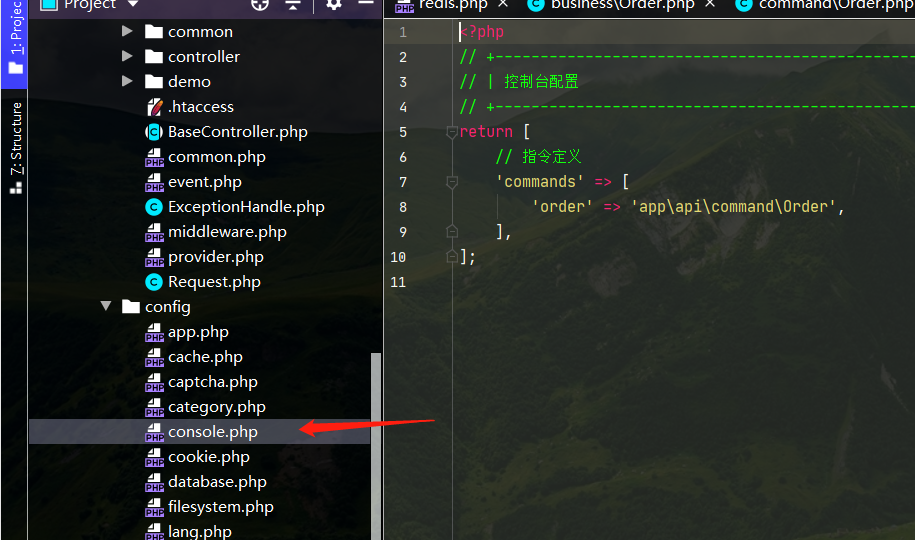Click the 'app\api\command\Order' string
The width and height of the screenshot is (915, 540).
point(734,207)
